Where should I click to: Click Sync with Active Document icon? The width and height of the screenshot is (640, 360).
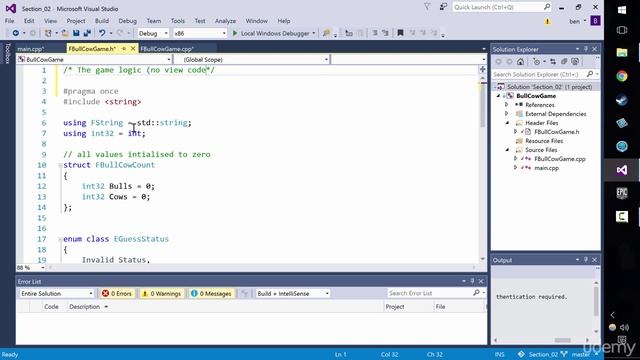[x=553, y=62]
